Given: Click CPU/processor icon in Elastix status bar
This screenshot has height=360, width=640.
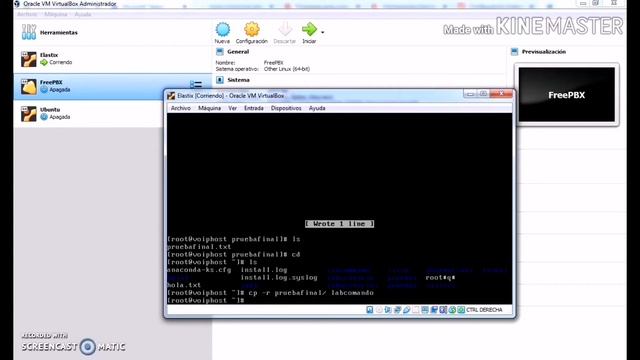Looking at the screenshot, I should 443,310.
